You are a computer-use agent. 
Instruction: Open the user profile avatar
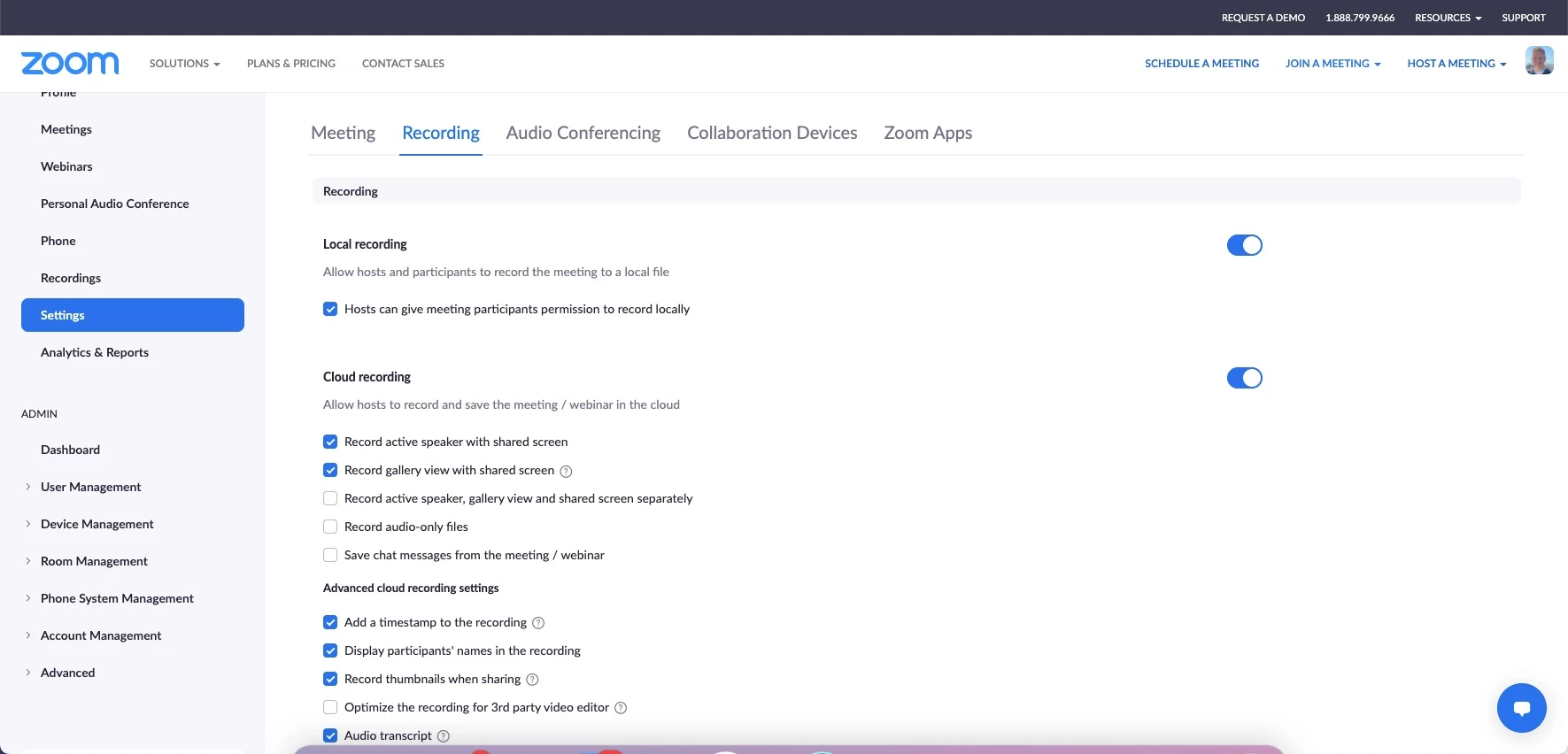[x=1539, y=61]
